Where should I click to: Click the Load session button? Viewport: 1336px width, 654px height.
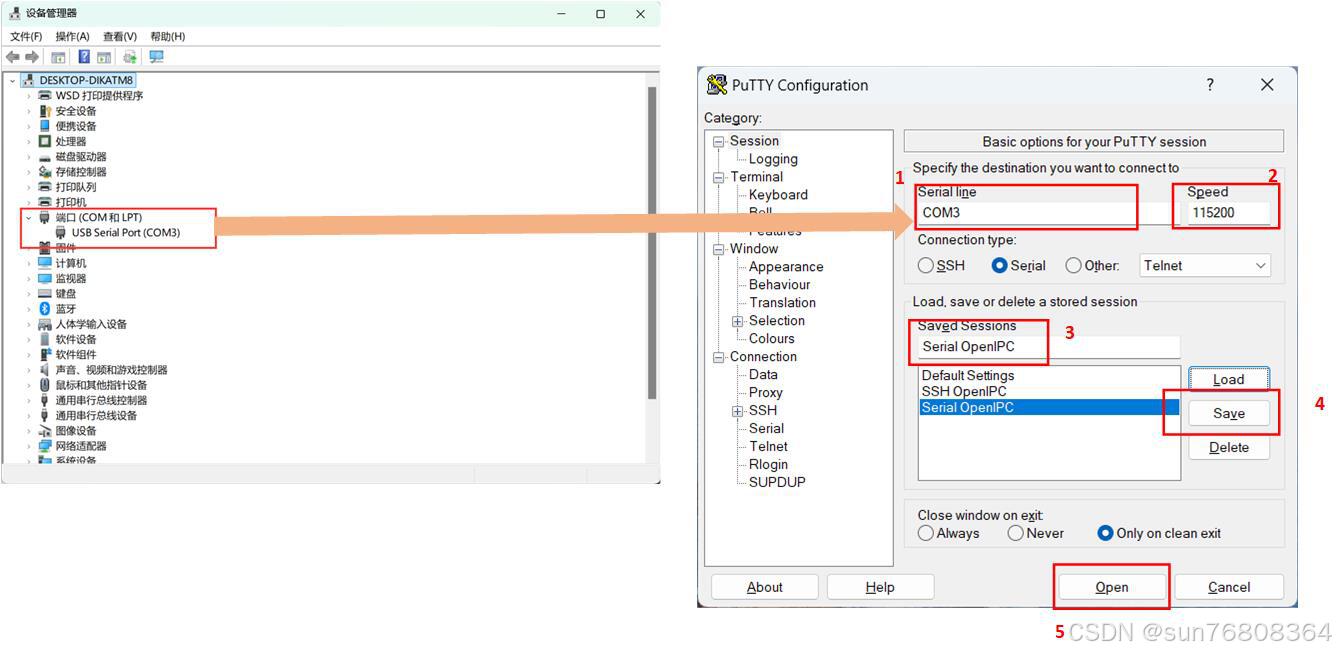1229,379
